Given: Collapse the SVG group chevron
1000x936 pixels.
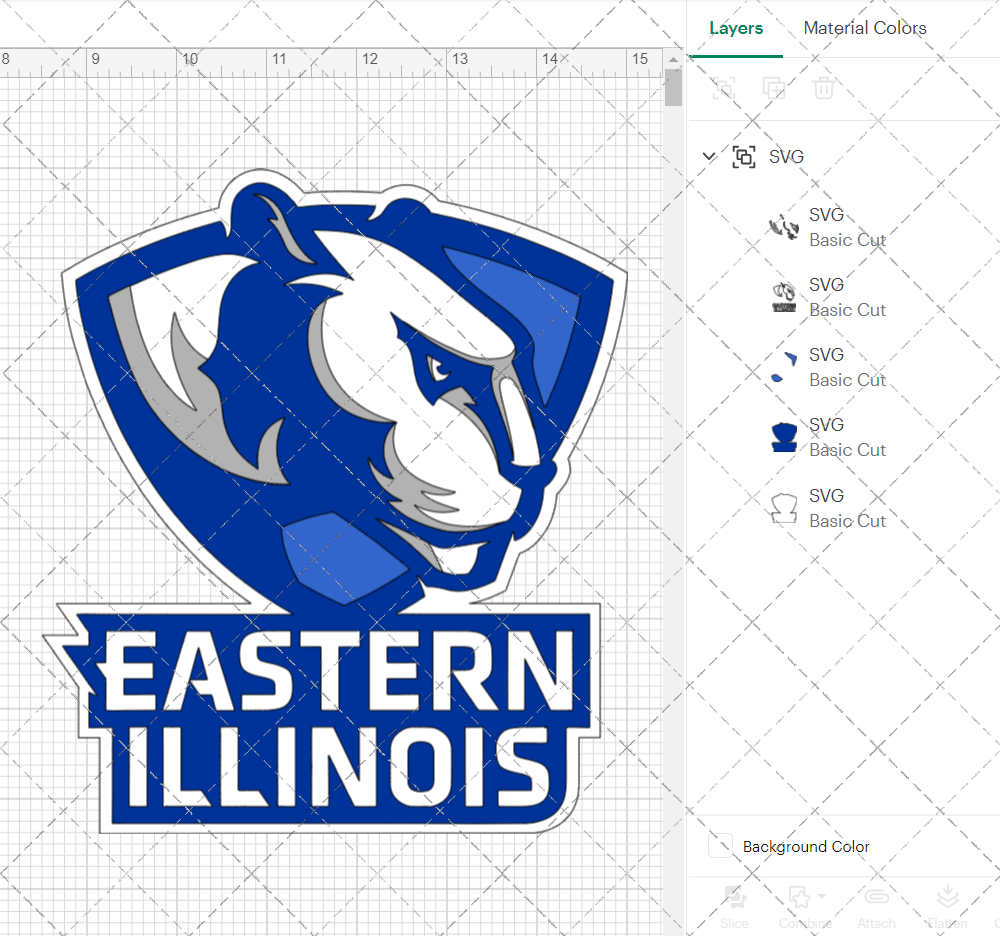Looking at the screenshot, I should click(709, 156).
